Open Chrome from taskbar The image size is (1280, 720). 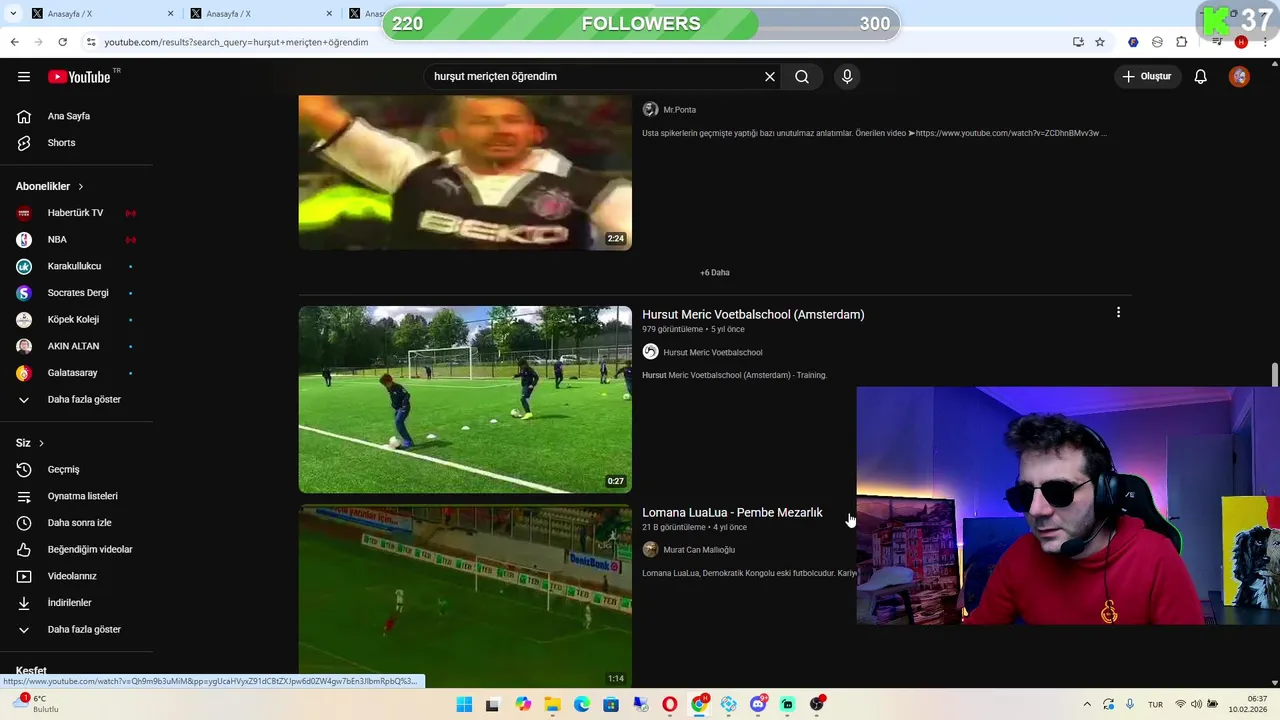(699, 704)
